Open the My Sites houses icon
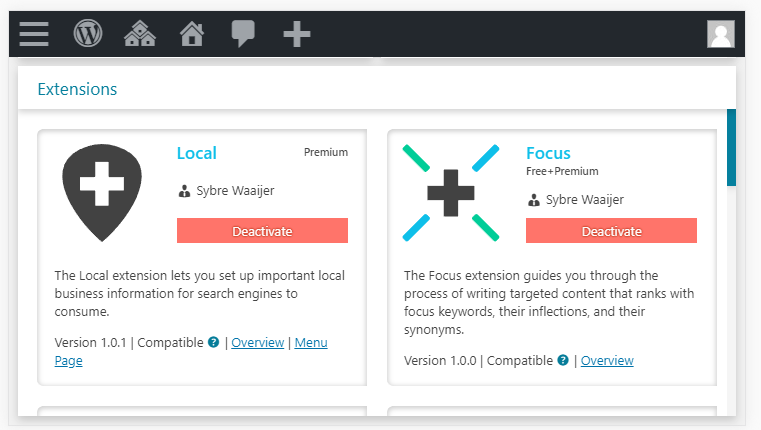 tap(140, 33)
